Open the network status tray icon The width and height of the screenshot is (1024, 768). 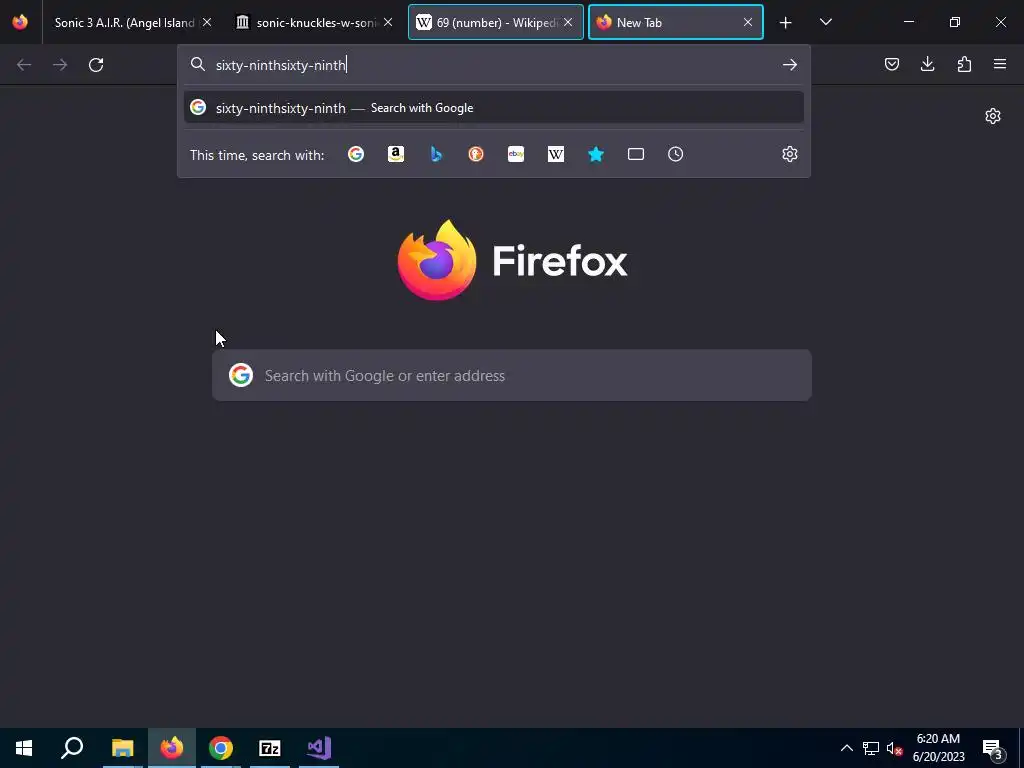click(871, 748)
